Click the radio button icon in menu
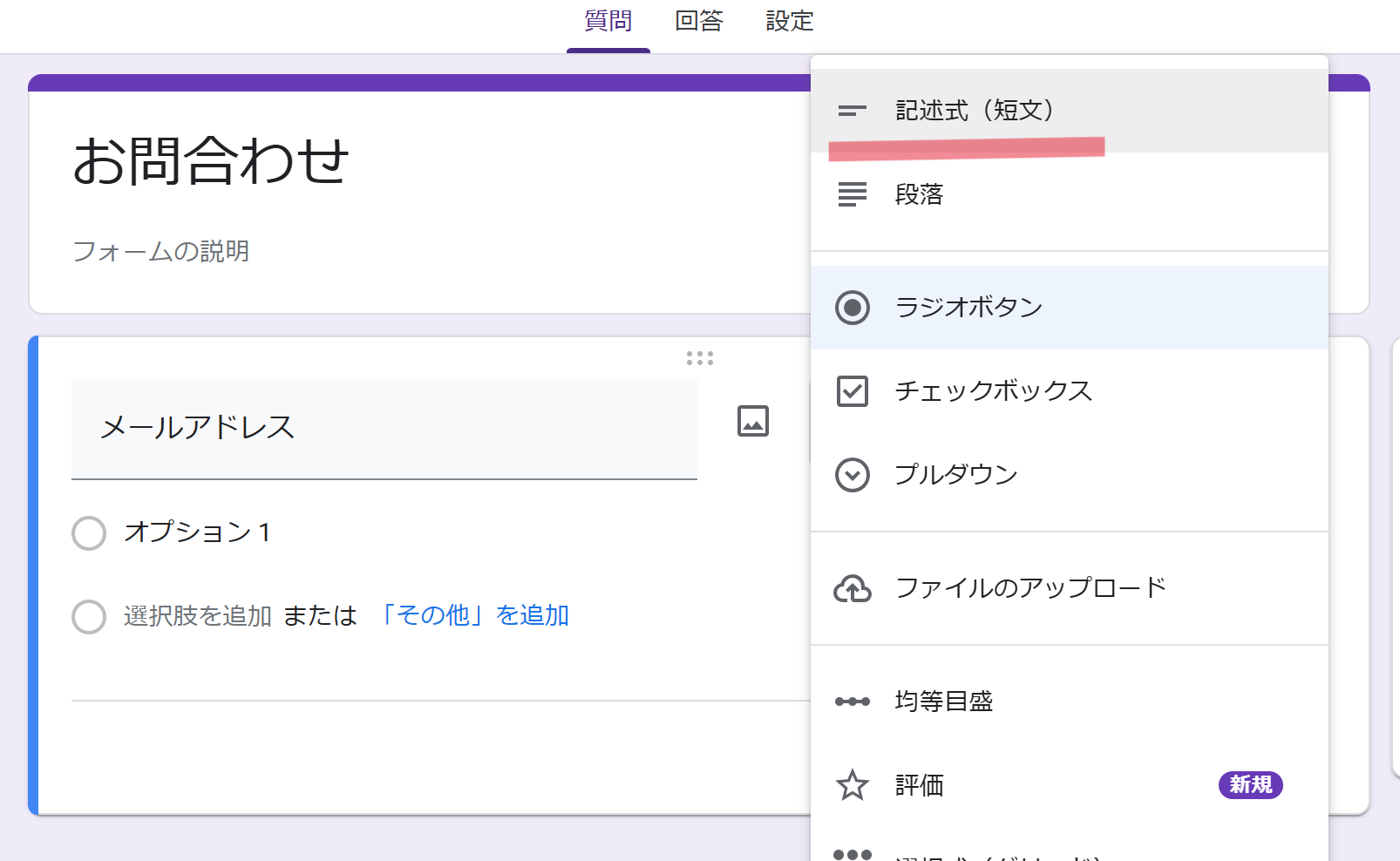This screenshot has height=861, width=1400. pyautogui.click(x=853, y=308)
